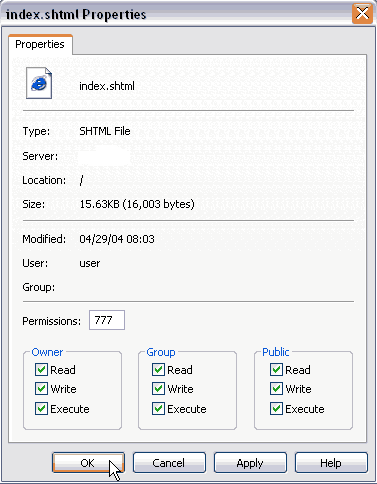377x484 pixels.
Task: Uncheck Owner Read permission
Action: click(41, 370)
